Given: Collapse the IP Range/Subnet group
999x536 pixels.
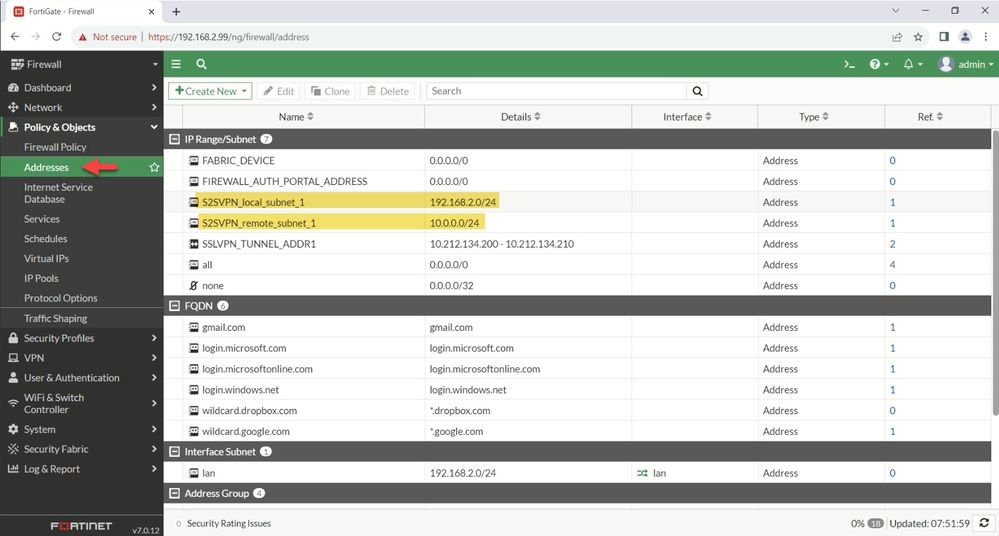Looking at the screenshot, I should (175, 139).
